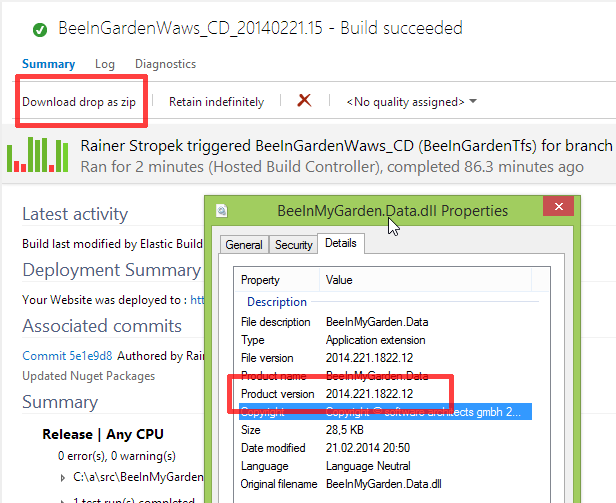The height and width of the screenshot is (503, 616).
Task: Select the Details tab in Properties dialog
Action: (341, 243)
